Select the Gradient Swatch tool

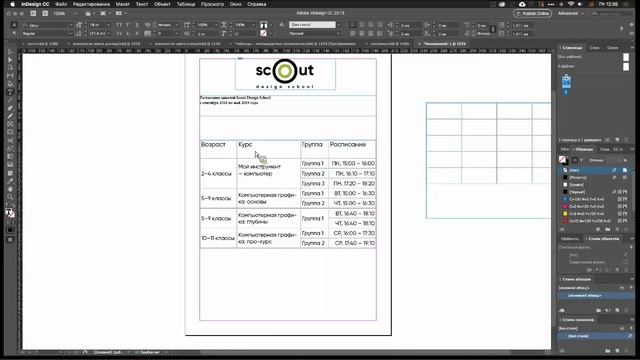click(10, 156)
